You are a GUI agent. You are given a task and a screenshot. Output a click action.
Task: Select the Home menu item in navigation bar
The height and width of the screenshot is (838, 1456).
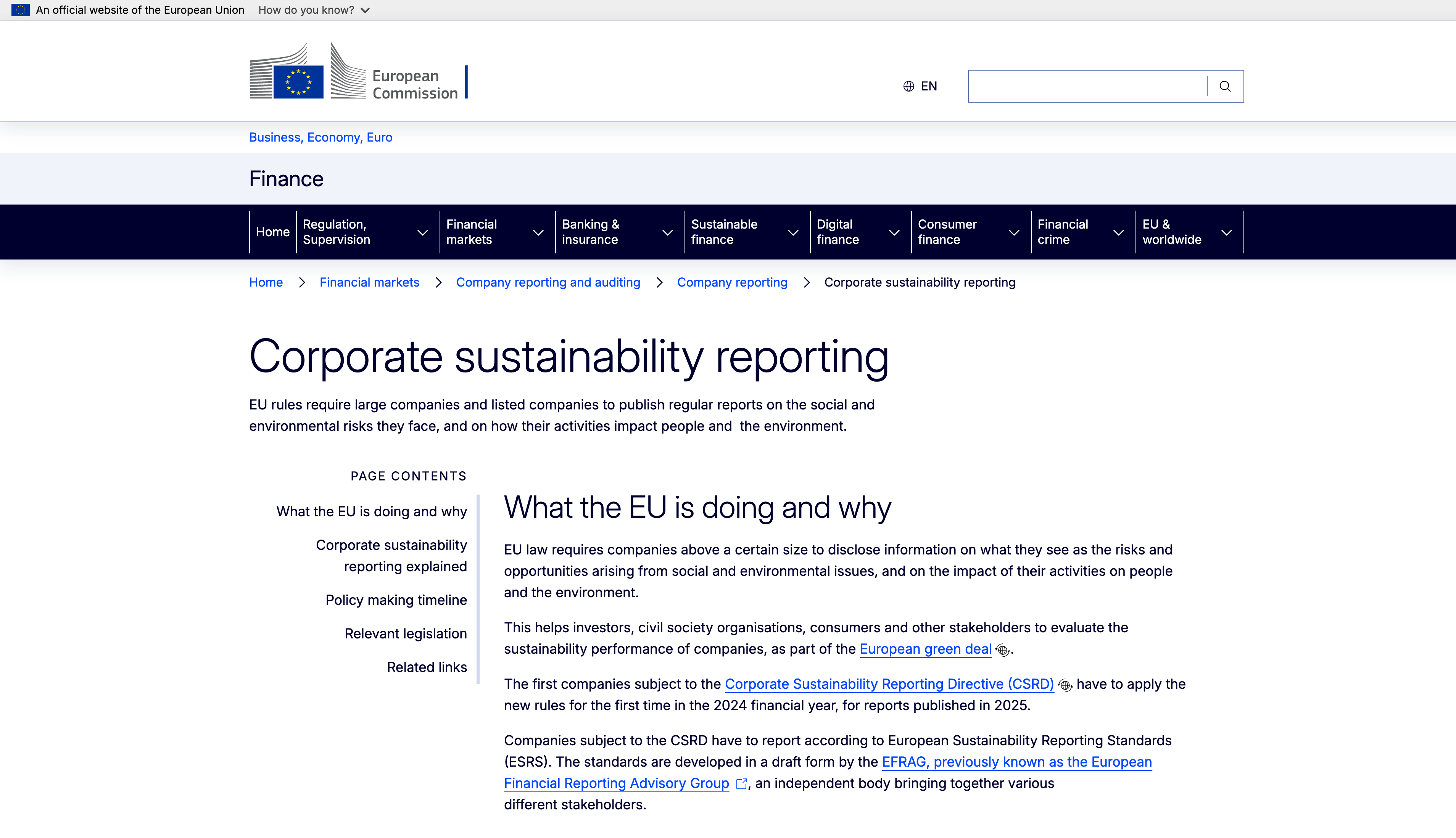pos(272,232)
